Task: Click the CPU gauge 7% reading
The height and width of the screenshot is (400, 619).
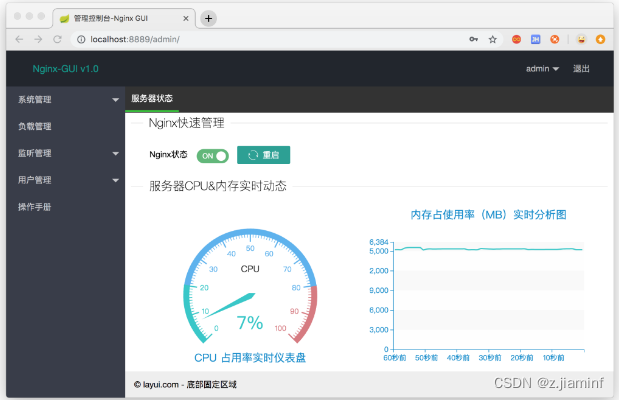Action: point(250,323)
